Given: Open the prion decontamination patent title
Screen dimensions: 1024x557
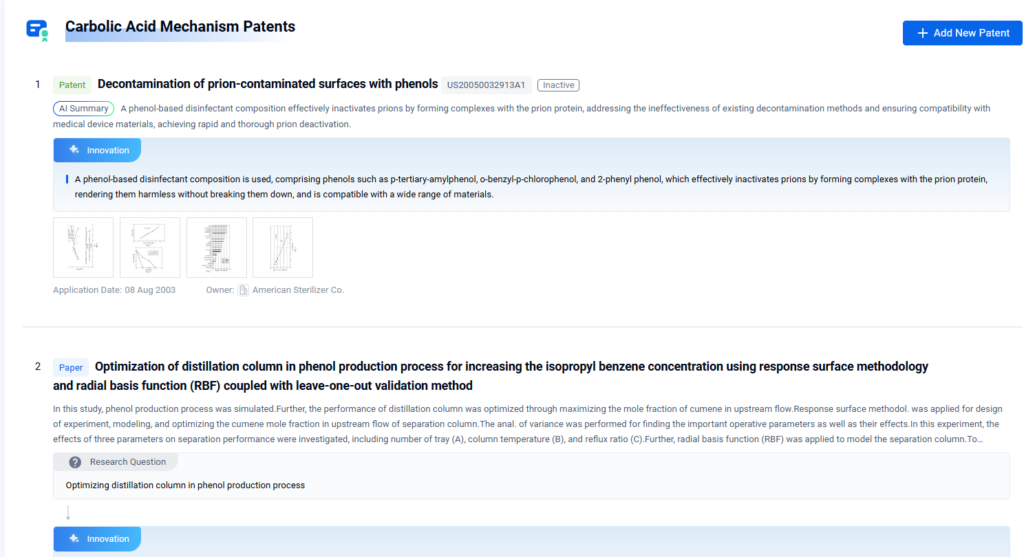Looking at the screenshot, I should 267,84.
